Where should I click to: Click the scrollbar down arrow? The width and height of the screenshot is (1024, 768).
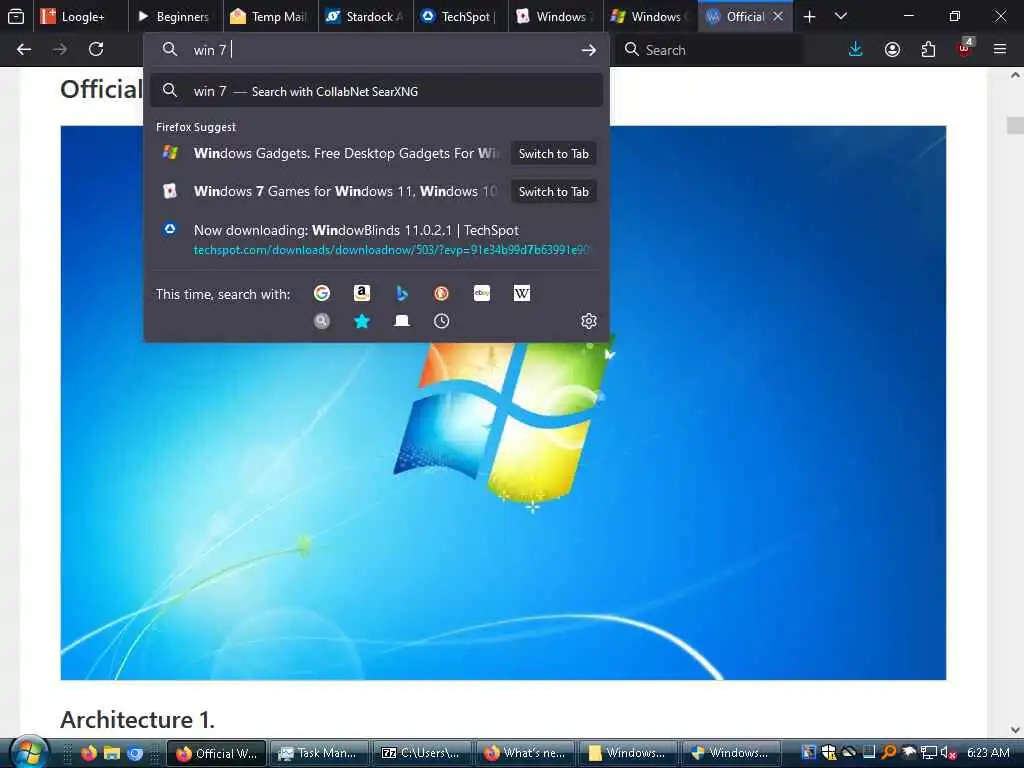1015,729
